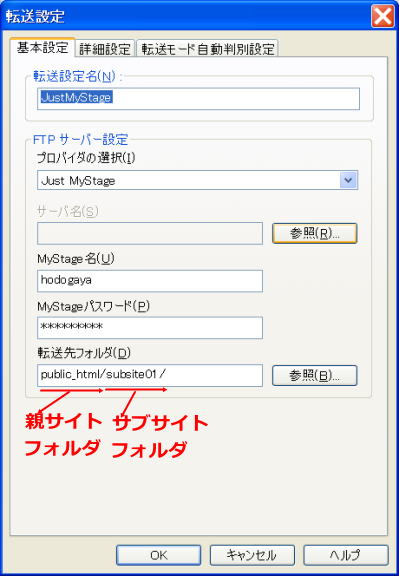Select the 基本設定 tab
Viewport: 399px width, 576px height.
[43, 47]
